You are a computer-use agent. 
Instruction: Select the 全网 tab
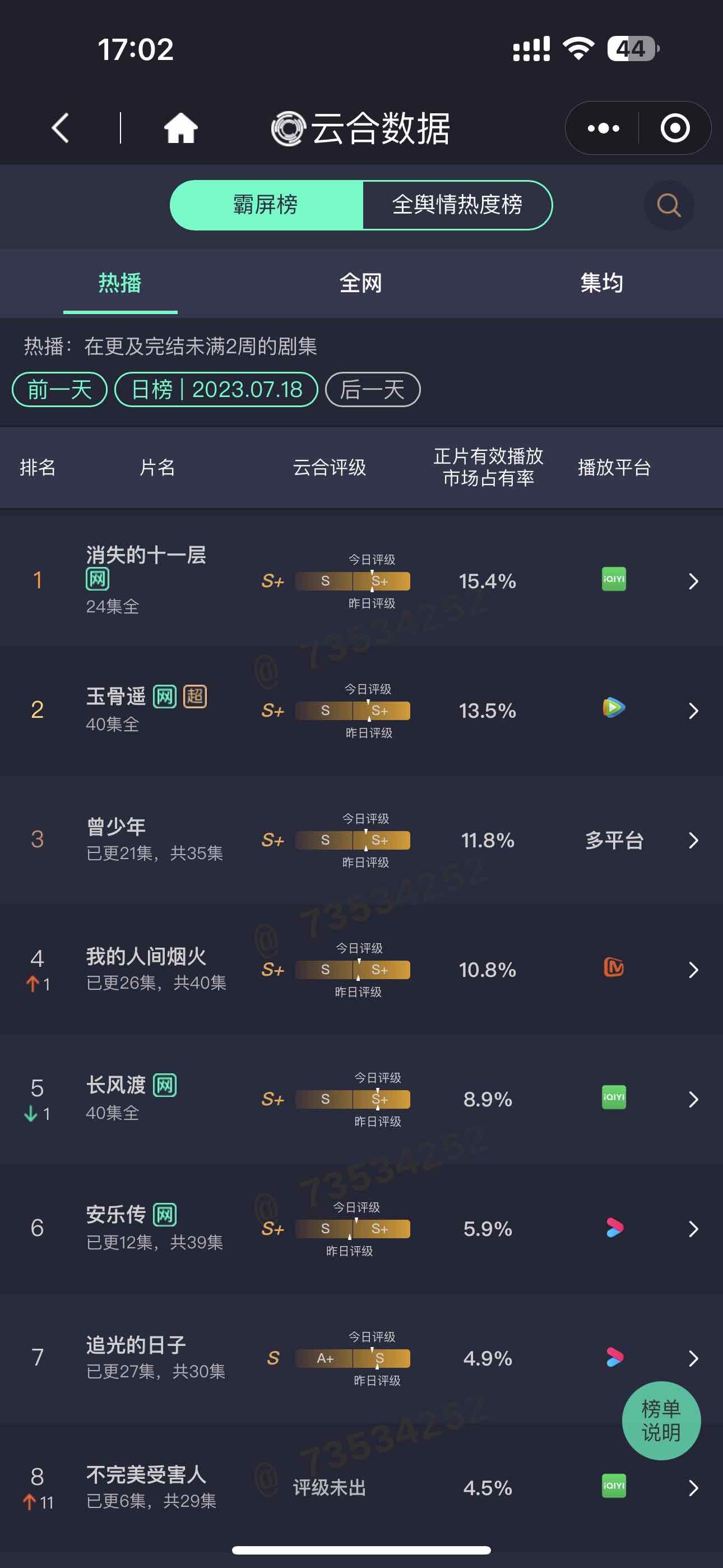click(361, 283)
